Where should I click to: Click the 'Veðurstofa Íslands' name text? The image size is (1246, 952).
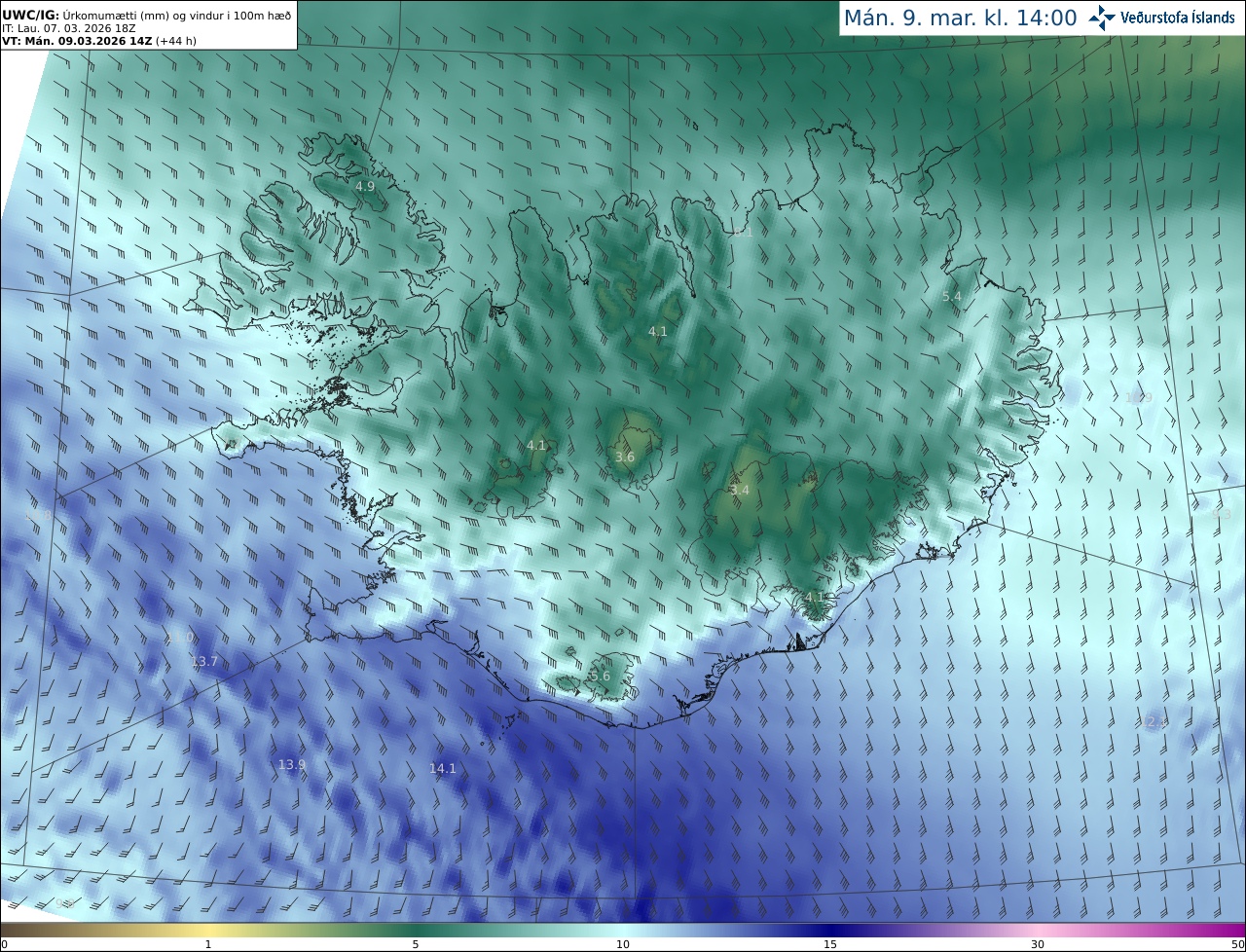pyautogui.click(x=1178, y=18)
